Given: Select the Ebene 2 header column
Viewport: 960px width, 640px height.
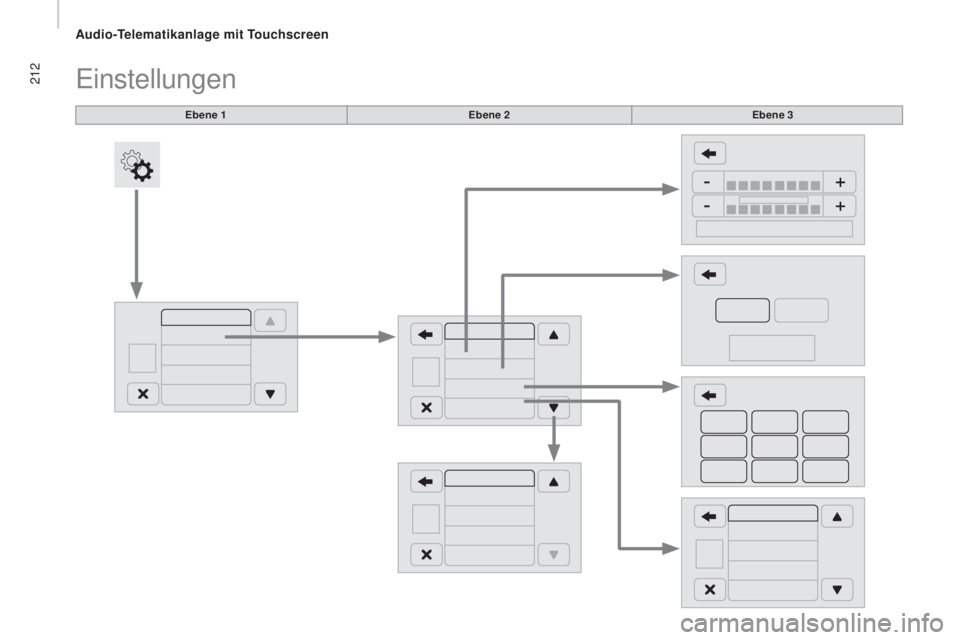Looking at the screenshot, I should click(x=489, y=115).
